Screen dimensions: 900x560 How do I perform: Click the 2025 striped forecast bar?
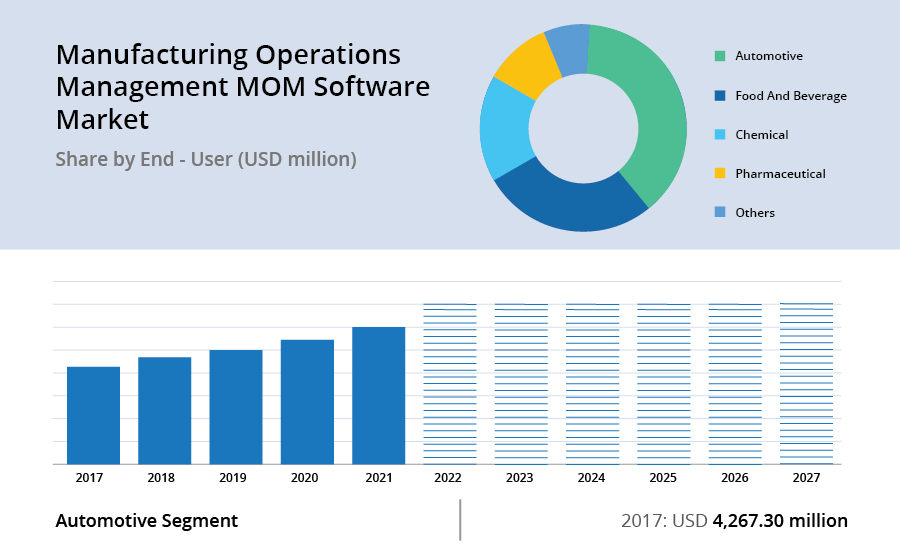click(664, 384)
